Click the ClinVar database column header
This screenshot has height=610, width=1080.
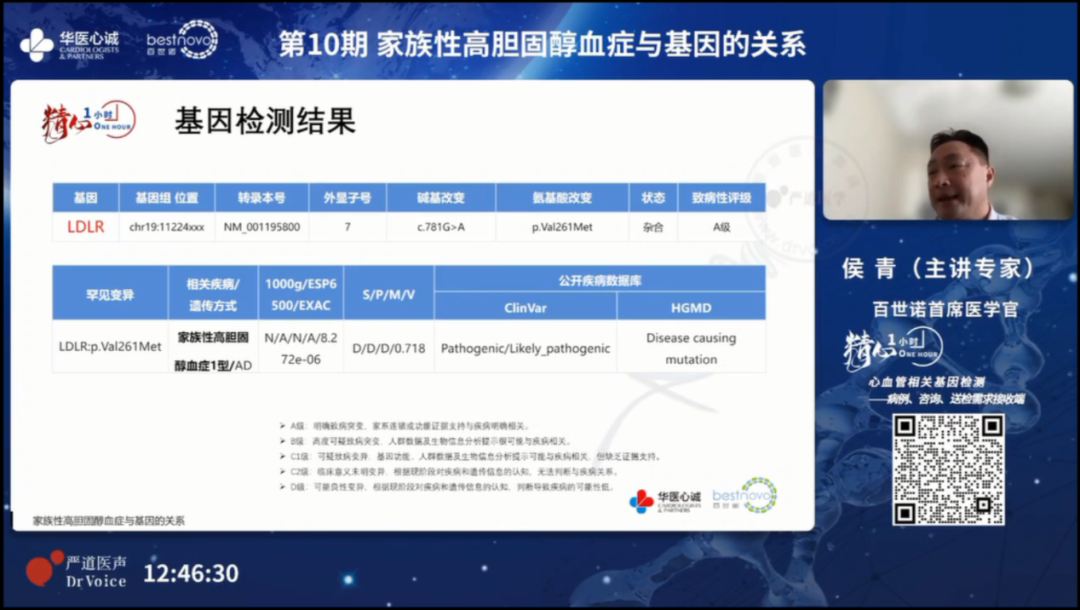525,308
